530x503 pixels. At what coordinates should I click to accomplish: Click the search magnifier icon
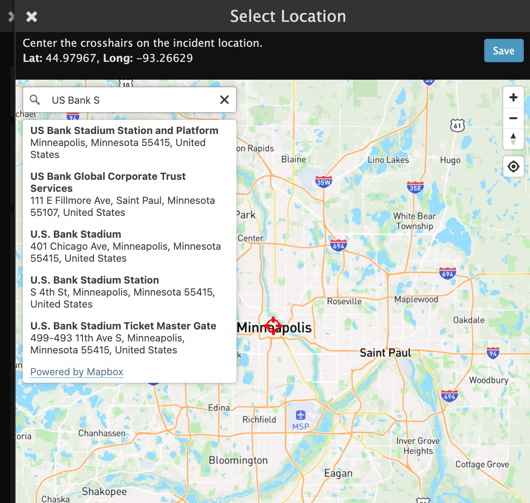[34, 100]
